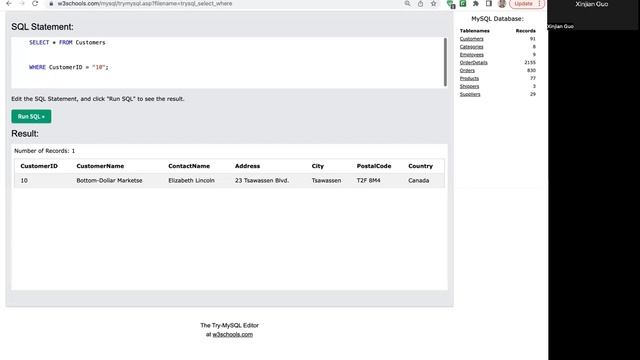Click the Xinjian Guo video participant tile
640x360 pixels.
pos(593,15)
